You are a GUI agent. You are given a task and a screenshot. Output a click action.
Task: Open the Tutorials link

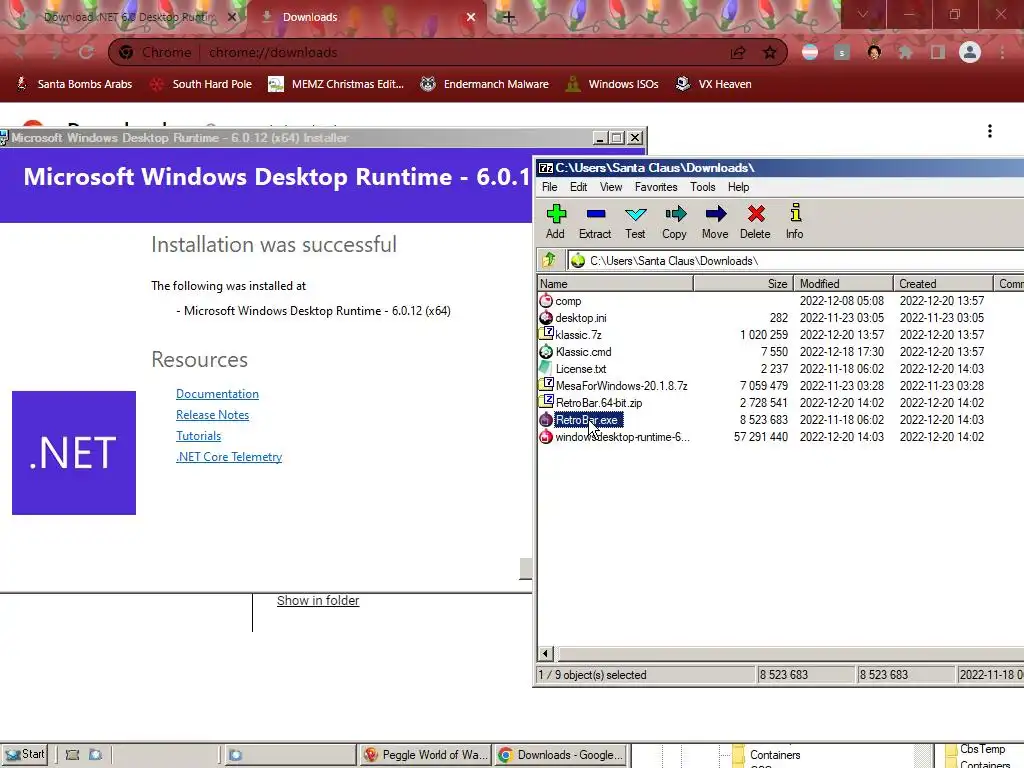pos(199,436)
